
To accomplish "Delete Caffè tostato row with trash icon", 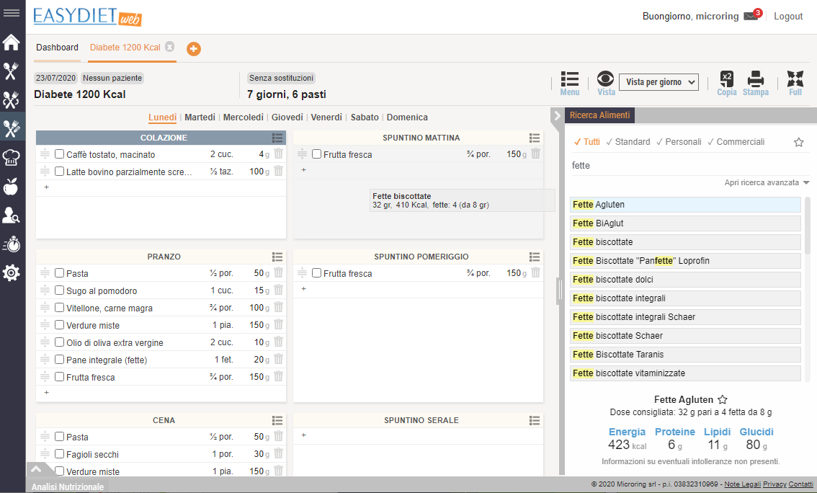I will 279,154.
